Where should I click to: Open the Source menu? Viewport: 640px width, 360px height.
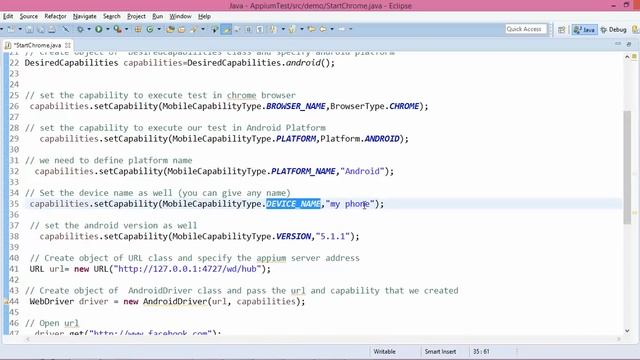(29, 16)
